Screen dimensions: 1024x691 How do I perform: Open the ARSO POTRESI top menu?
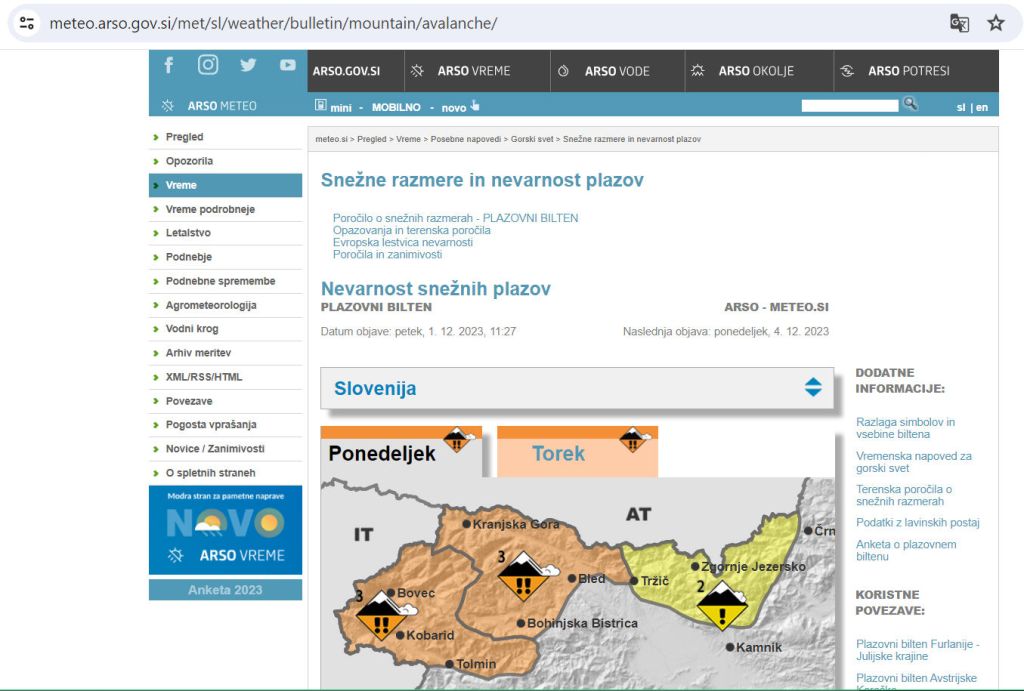click(x=907, y=71)
